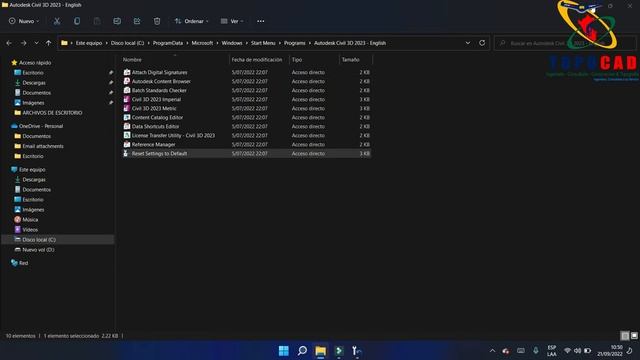Click the Delete trash icon in toolbar
640x360 pixels.
coord(157,21)
